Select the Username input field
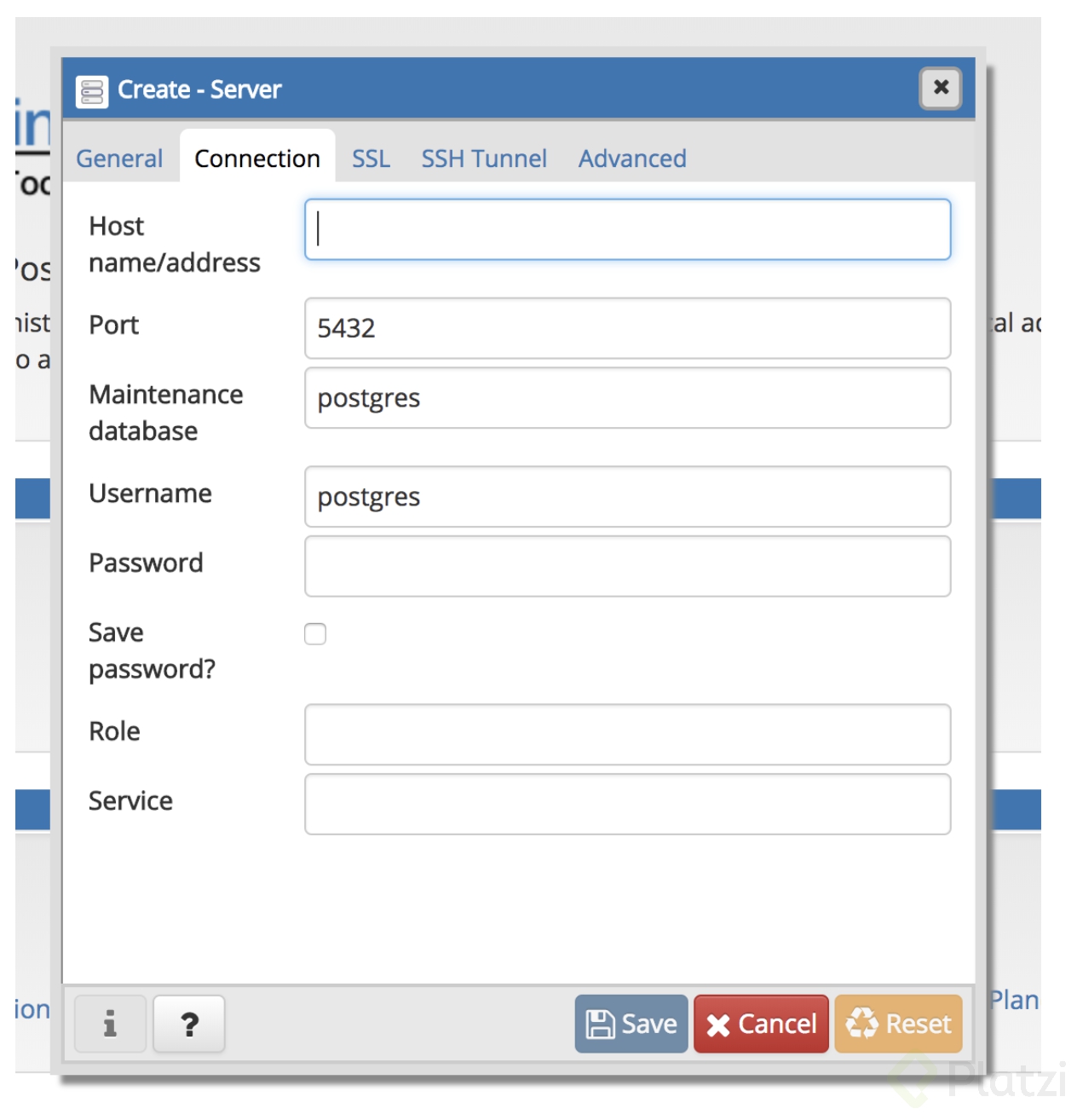The width and height of the screenshot is (1077, 1120). tap(628, 497)
